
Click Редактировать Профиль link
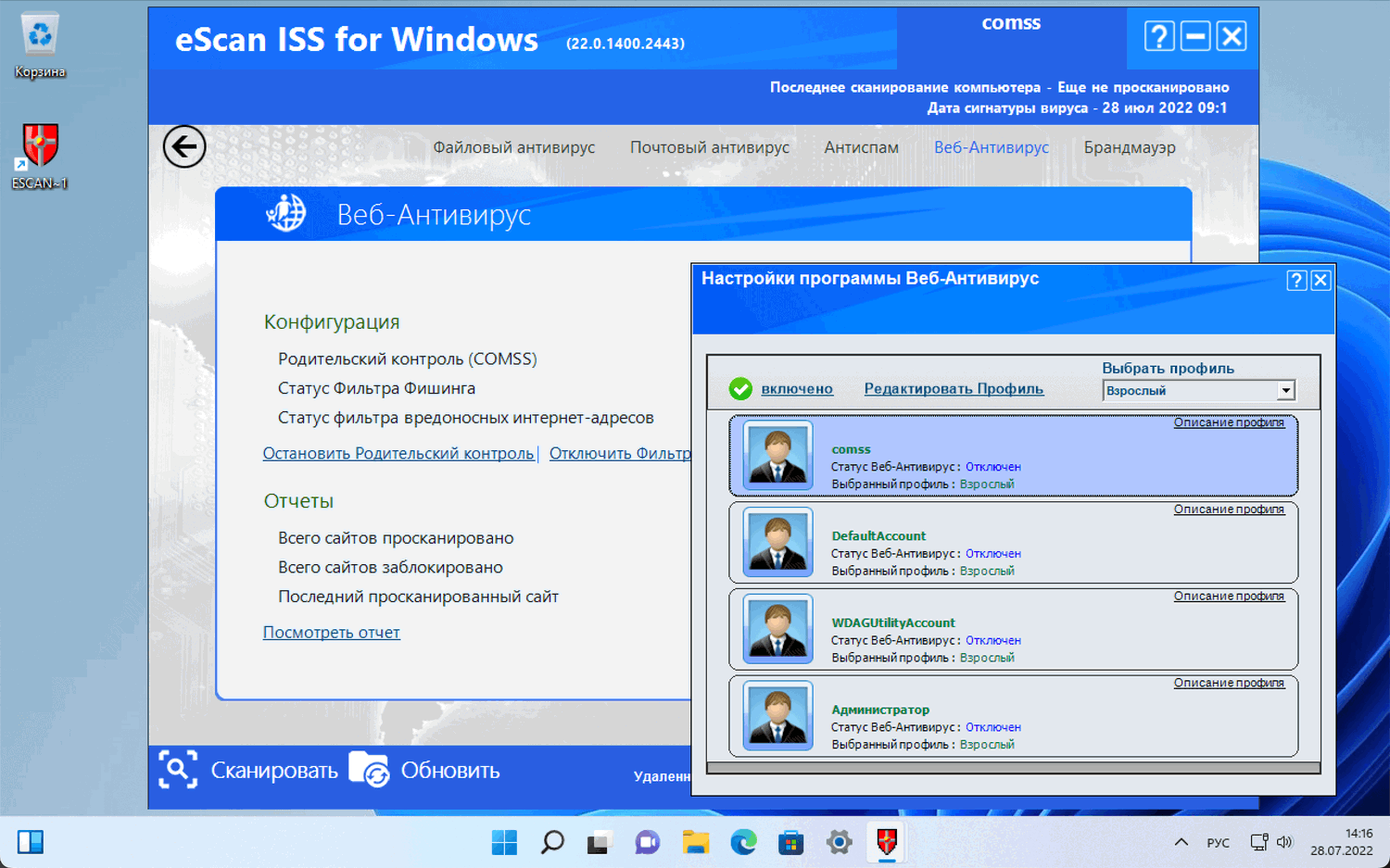pyautogui.click(x=954, y=389)
